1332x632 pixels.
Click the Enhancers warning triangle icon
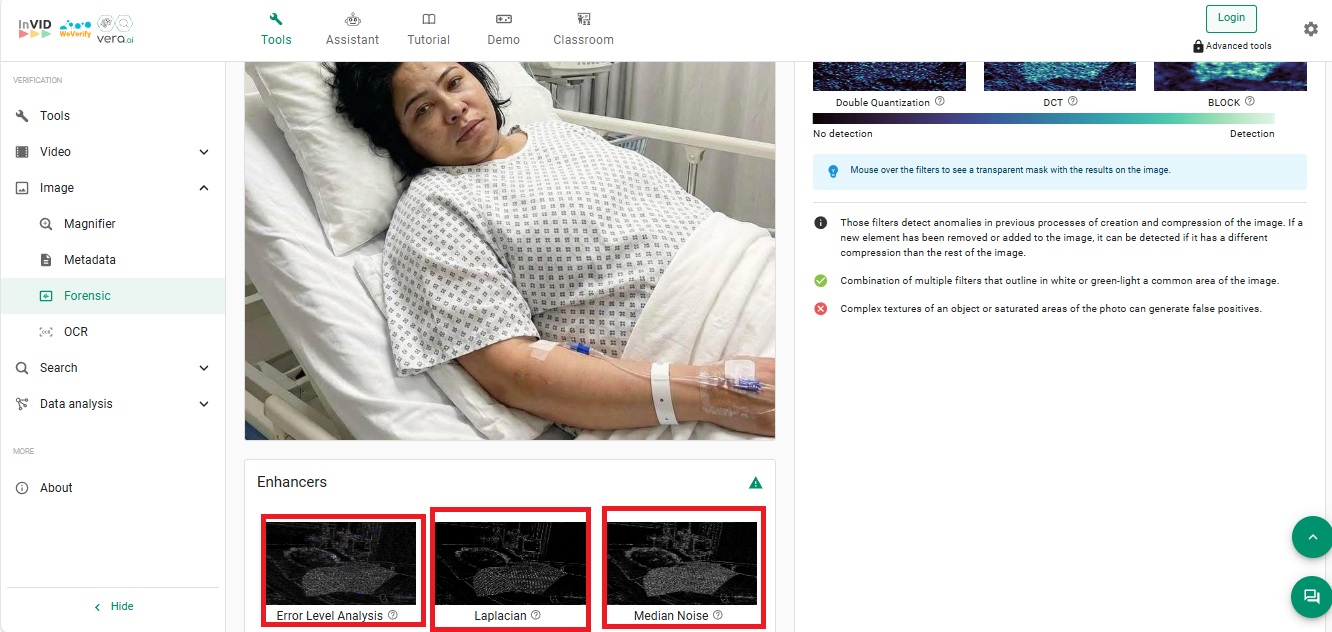[x=756, y=483]
